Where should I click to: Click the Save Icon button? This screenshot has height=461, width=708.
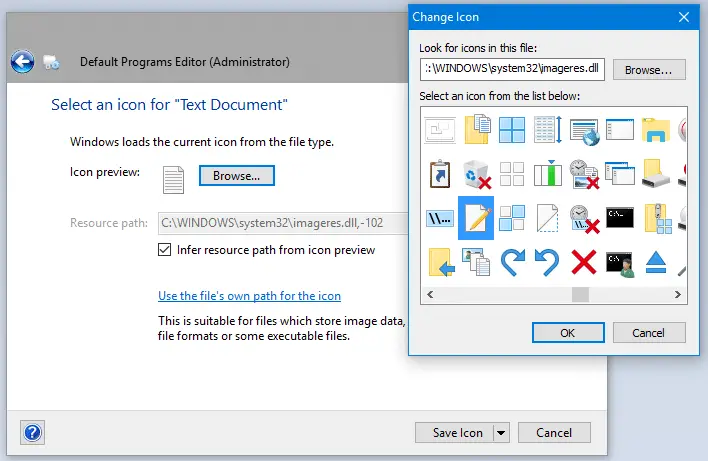455,433
